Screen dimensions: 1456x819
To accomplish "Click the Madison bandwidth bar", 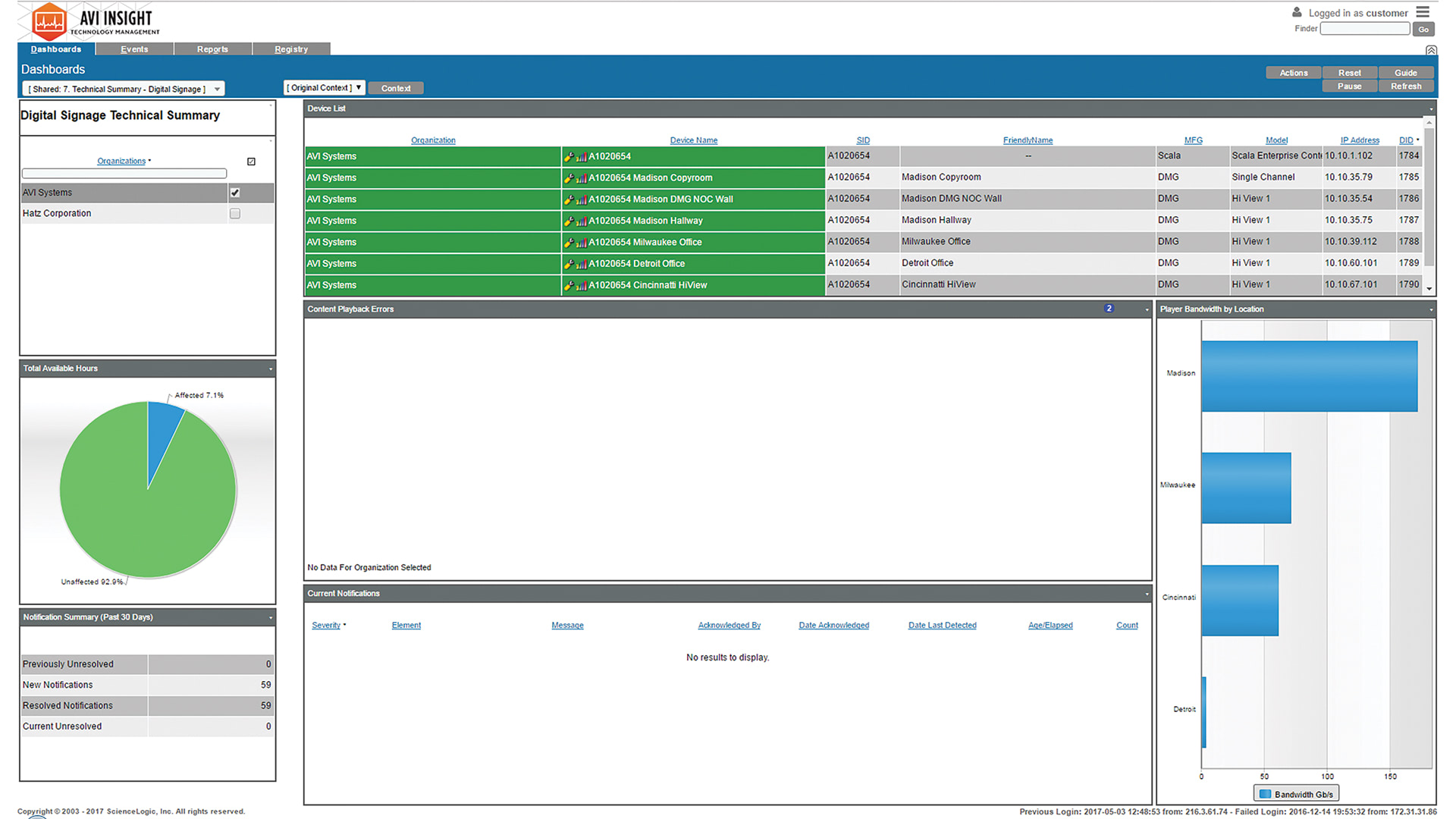I will pos(1309,376).
